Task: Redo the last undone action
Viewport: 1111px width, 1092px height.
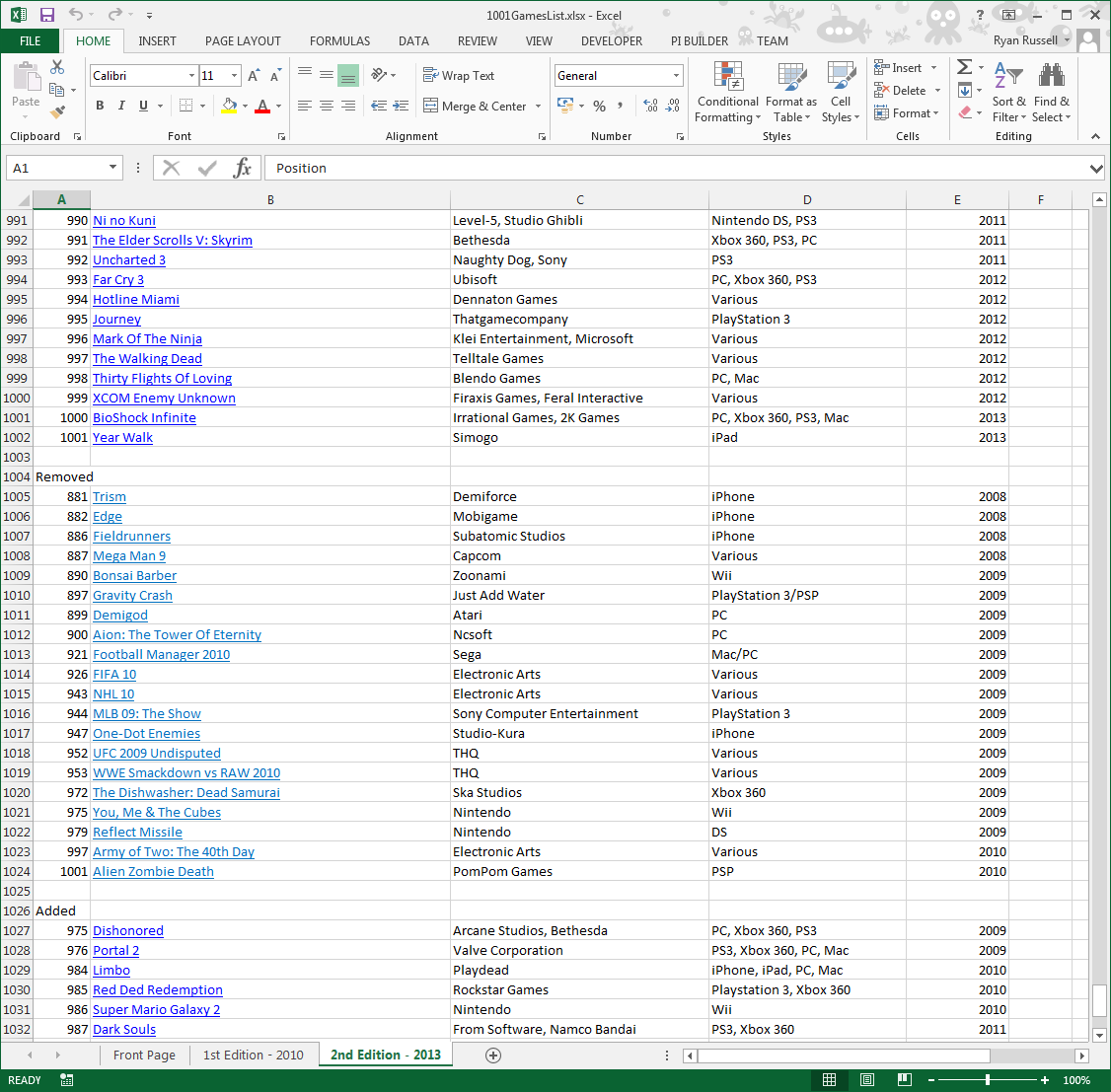Action: 114,15
